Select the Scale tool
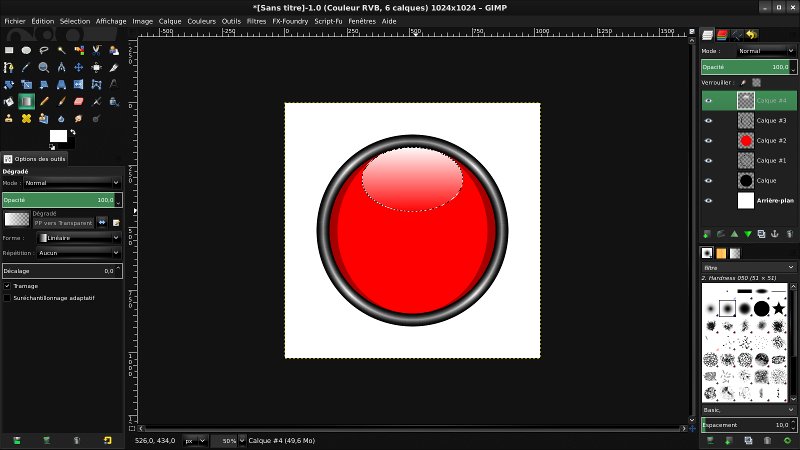 click(27, 85)
